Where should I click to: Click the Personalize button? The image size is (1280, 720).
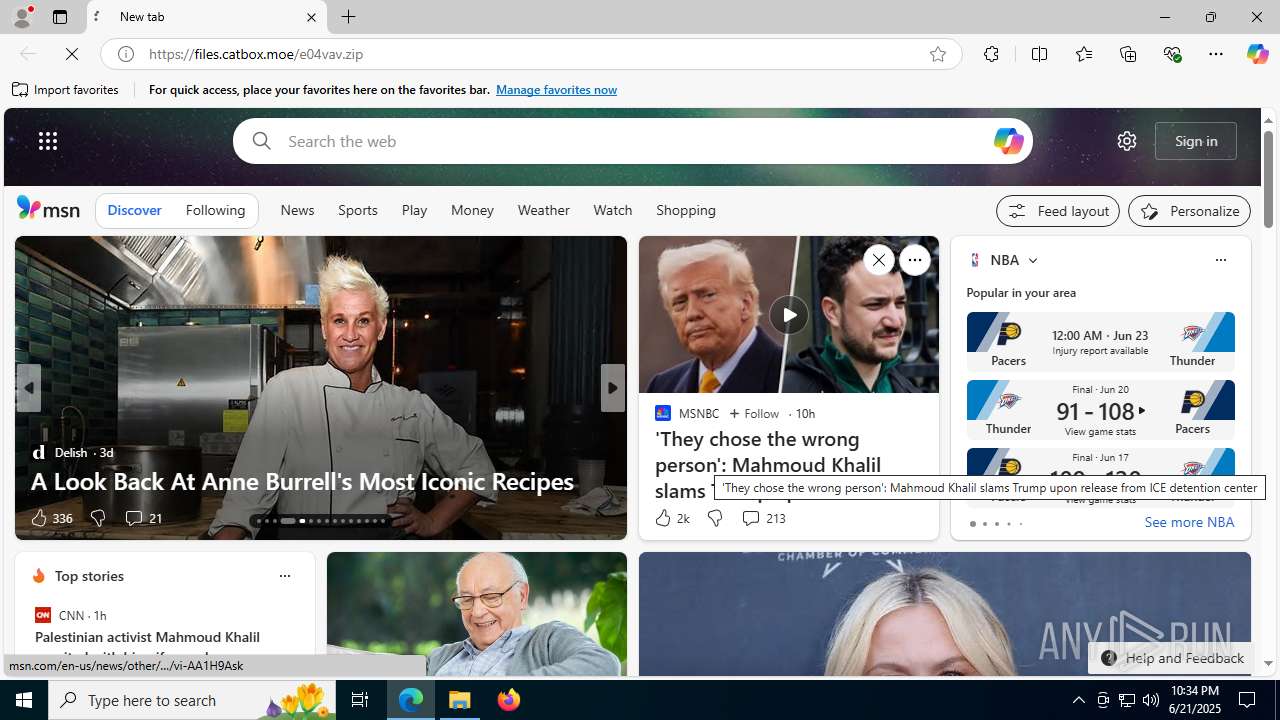(x=1189, y=211)
